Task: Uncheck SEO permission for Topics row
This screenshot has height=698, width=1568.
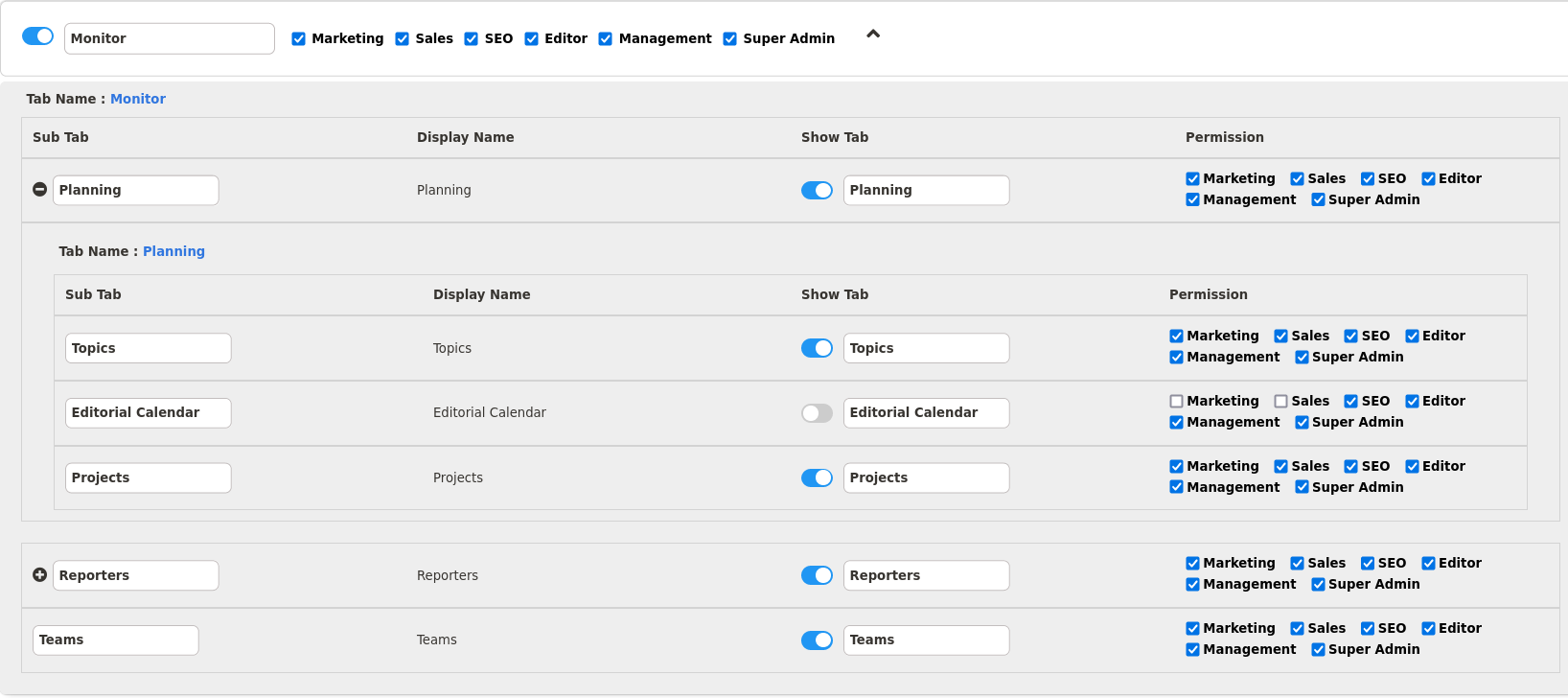Action: [1350, 337]
